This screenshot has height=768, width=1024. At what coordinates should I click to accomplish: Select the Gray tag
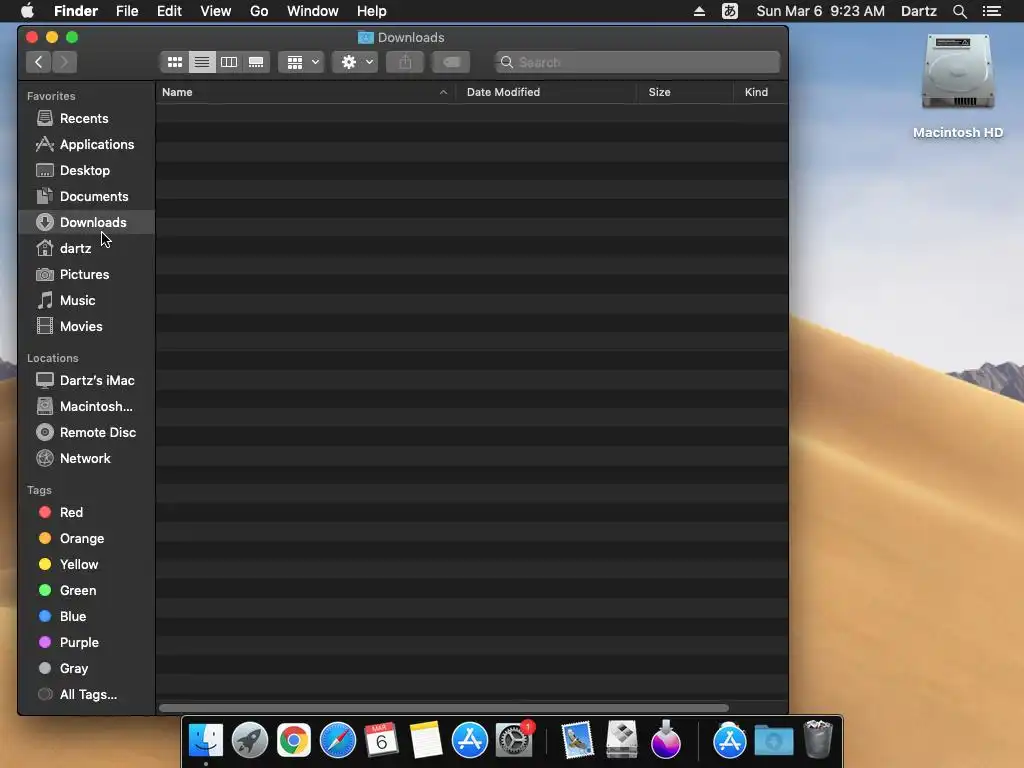pyautogui.click(x=86, y=669)
